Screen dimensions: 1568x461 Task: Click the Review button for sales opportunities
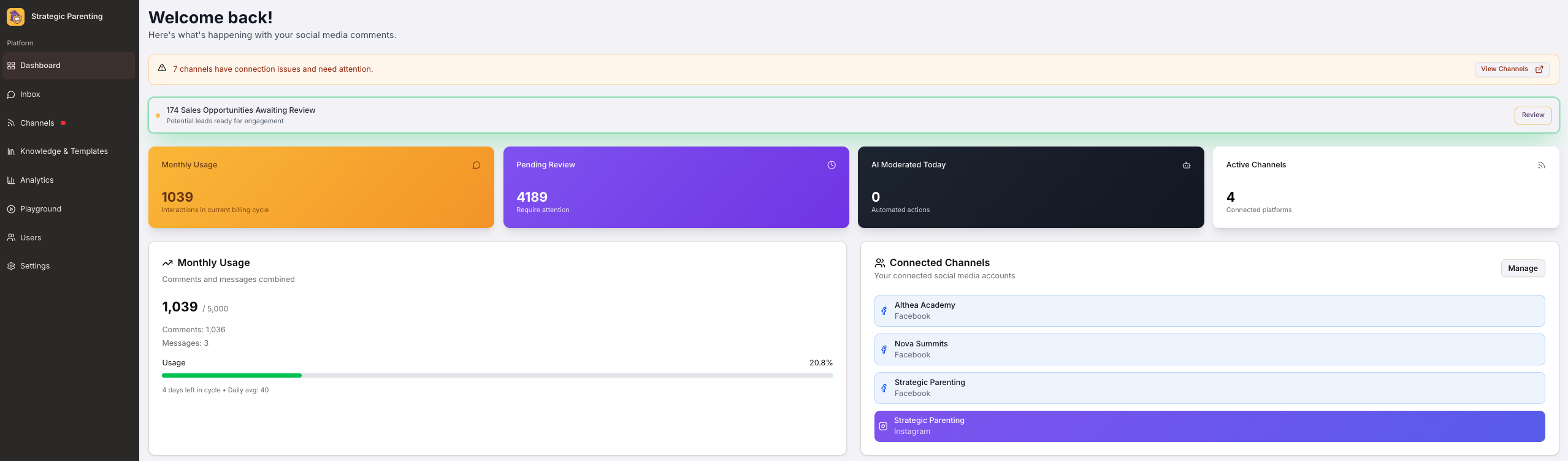coord(1533,115)
